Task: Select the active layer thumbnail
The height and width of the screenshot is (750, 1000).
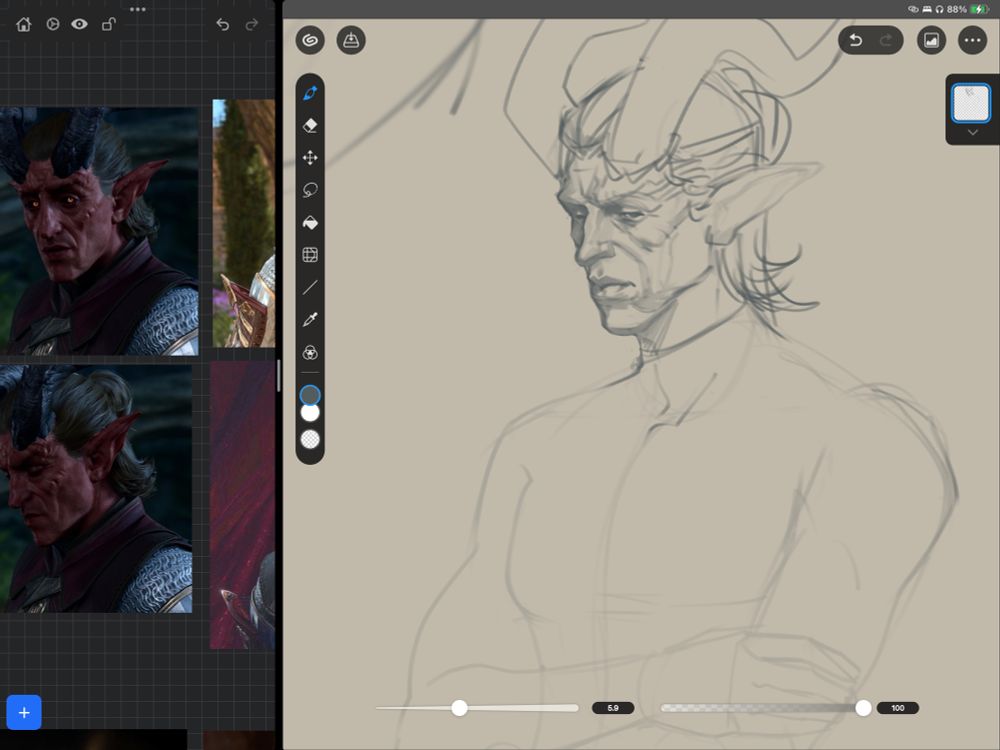Action: [971, 103]
